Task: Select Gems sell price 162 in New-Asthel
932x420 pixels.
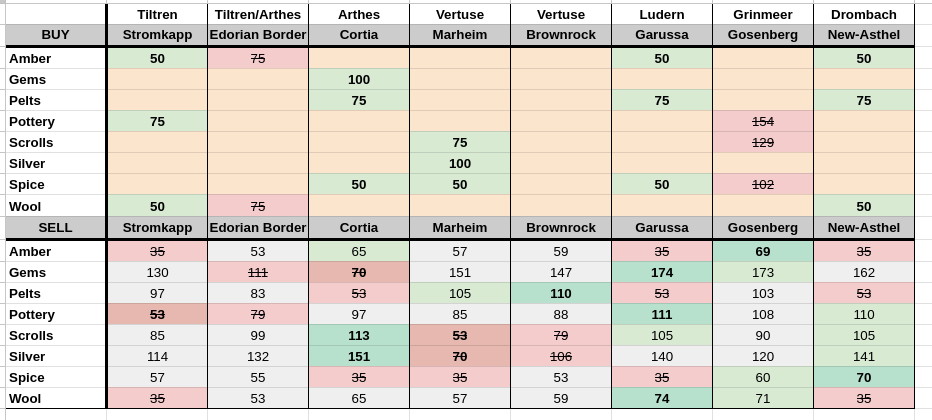Action: [864, 272]
